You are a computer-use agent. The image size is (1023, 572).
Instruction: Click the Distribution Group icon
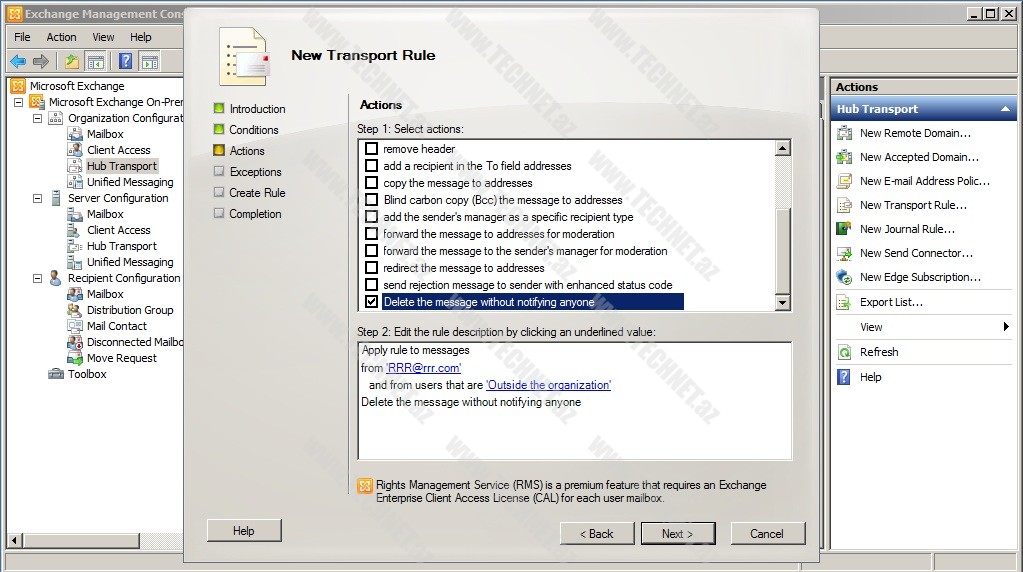tap(74, 310)
